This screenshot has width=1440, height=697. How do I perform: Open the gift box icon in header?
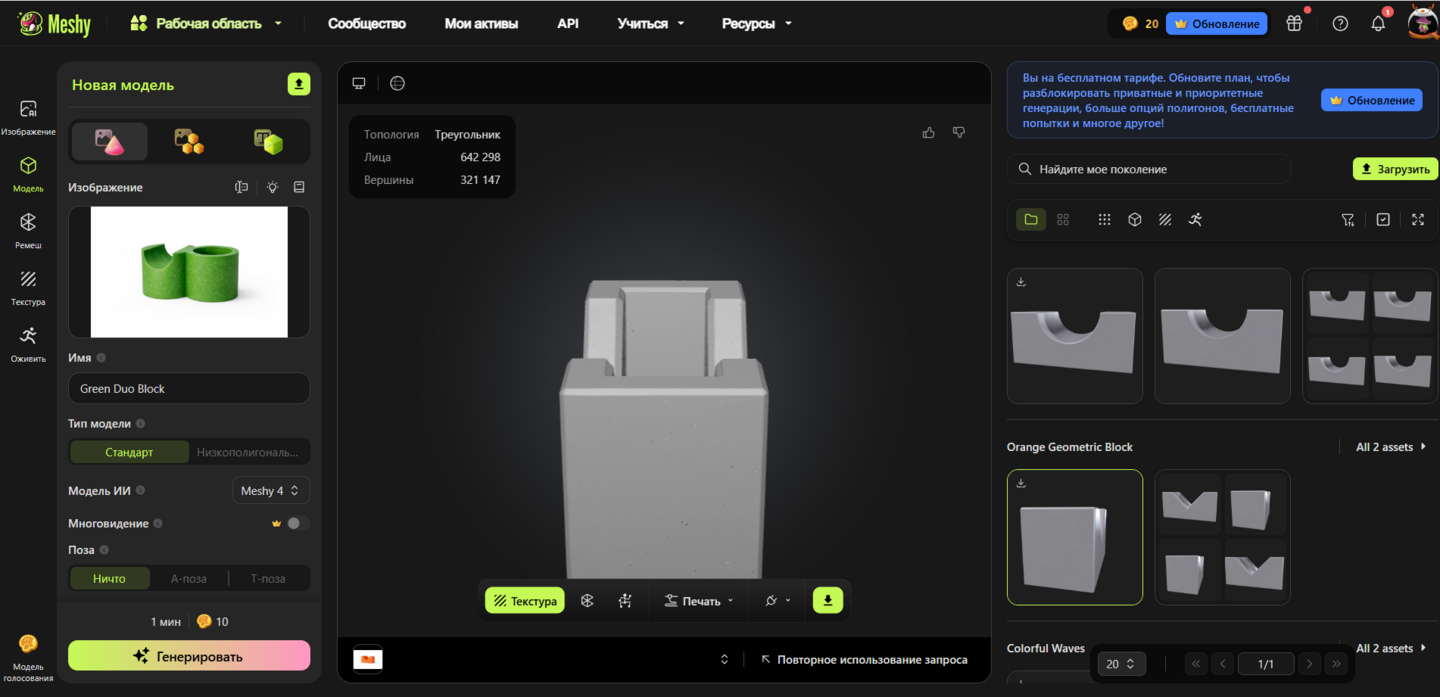pyautogui.click(x=1294, y=23)
